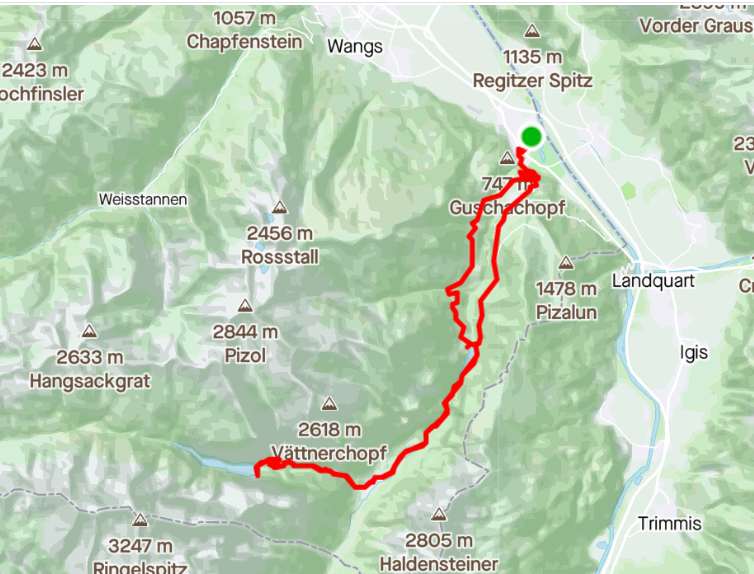Select the Trimmis town label

tap(669, 523)
